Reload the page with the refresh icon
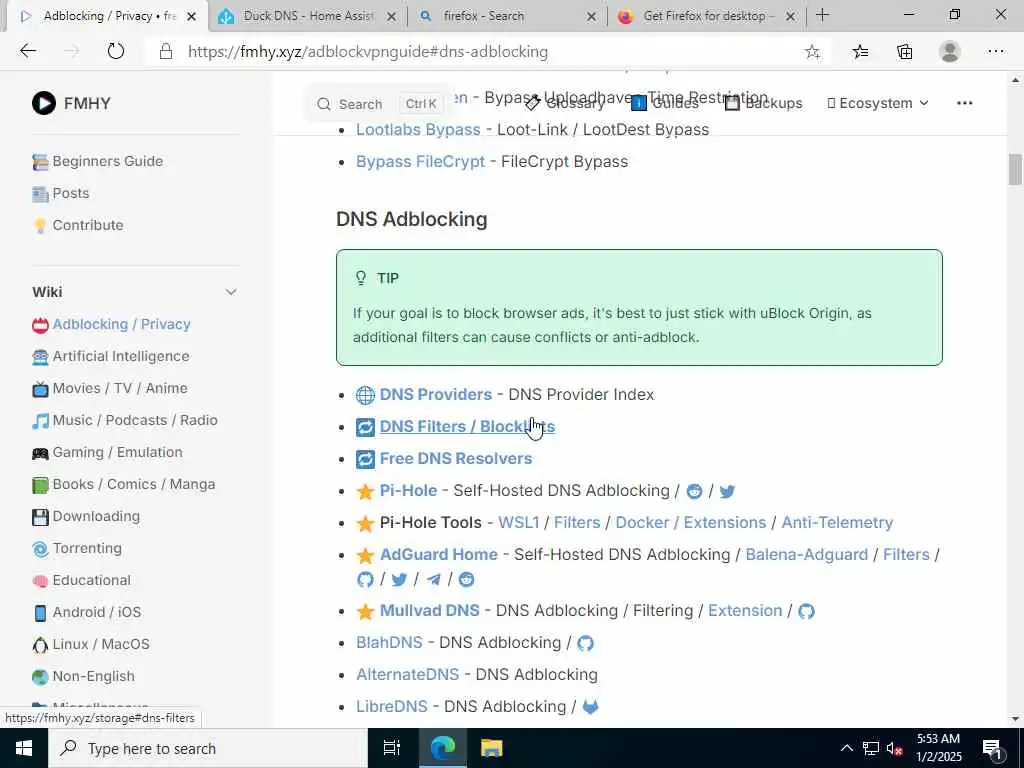This screenshot has height=768, width=1024. pos(116,51)
